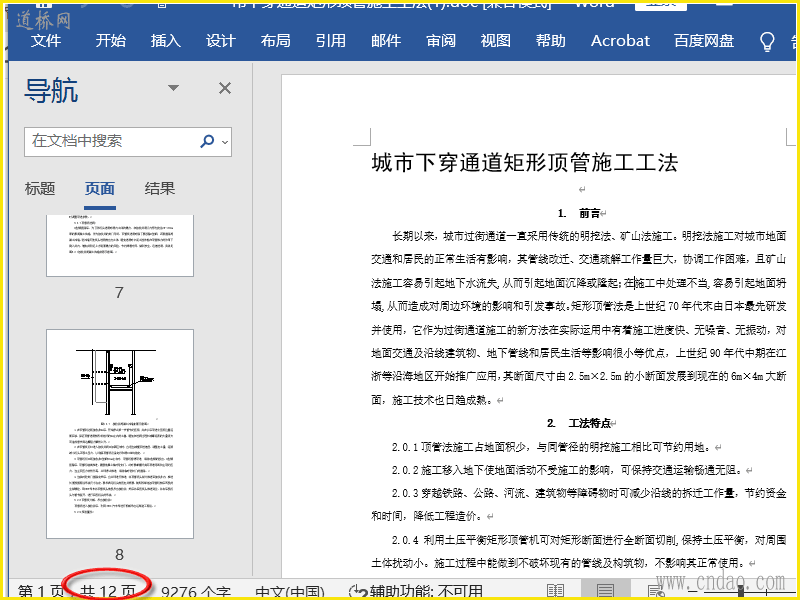Click the lightbulb Tell Me icon

pos(767,42)
